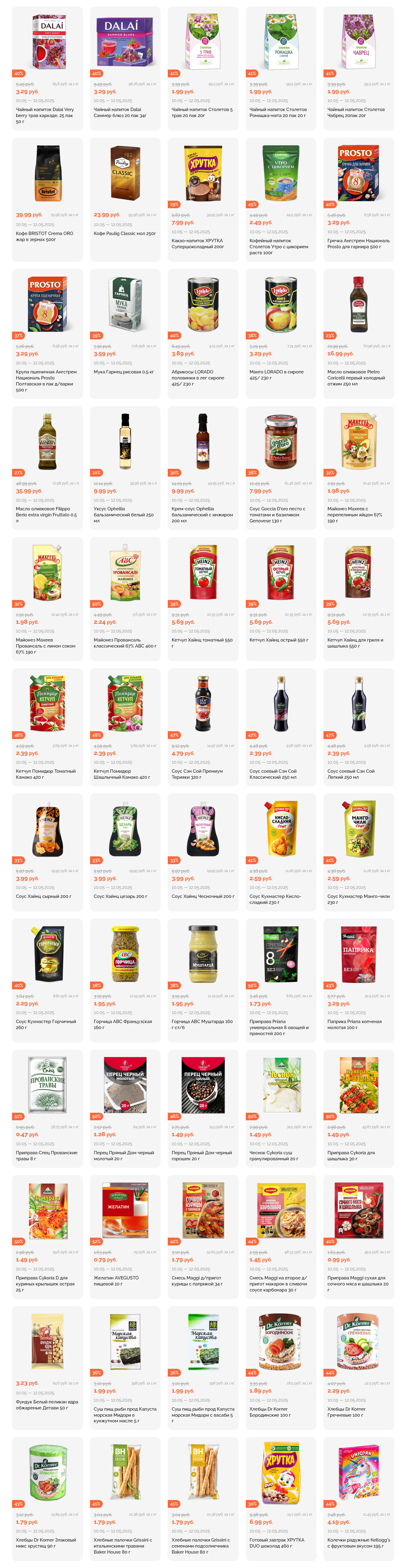Click the 35.99 руб. price of Filippo Berio oil
The image size is (406, 1568).
pos(29,490)
